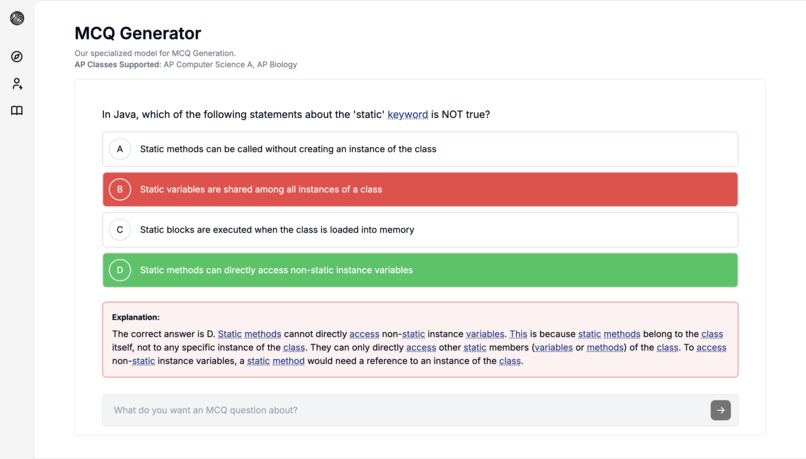Choose the red static variables shared answer

click(420, 189)
